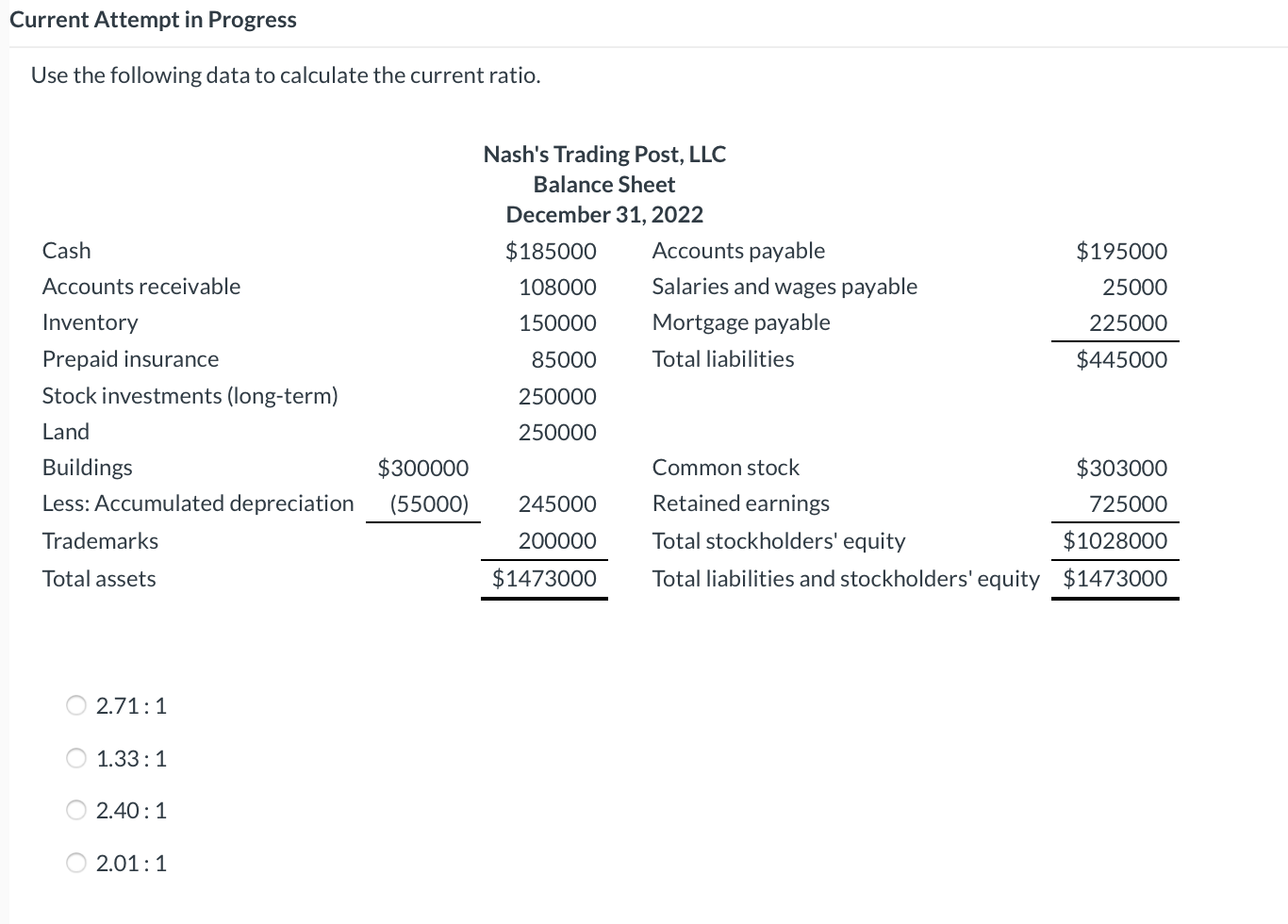1288x924 pixels.
Task: Click the Nash's Trading Post, LLC title
Action: pos(603,154)
